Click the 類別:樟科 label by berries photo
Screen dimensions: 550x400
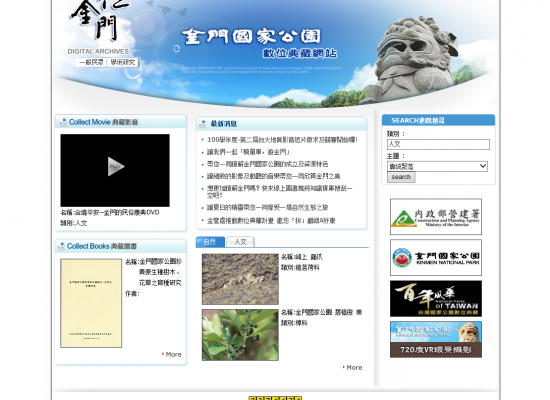[x=294, y=322]
